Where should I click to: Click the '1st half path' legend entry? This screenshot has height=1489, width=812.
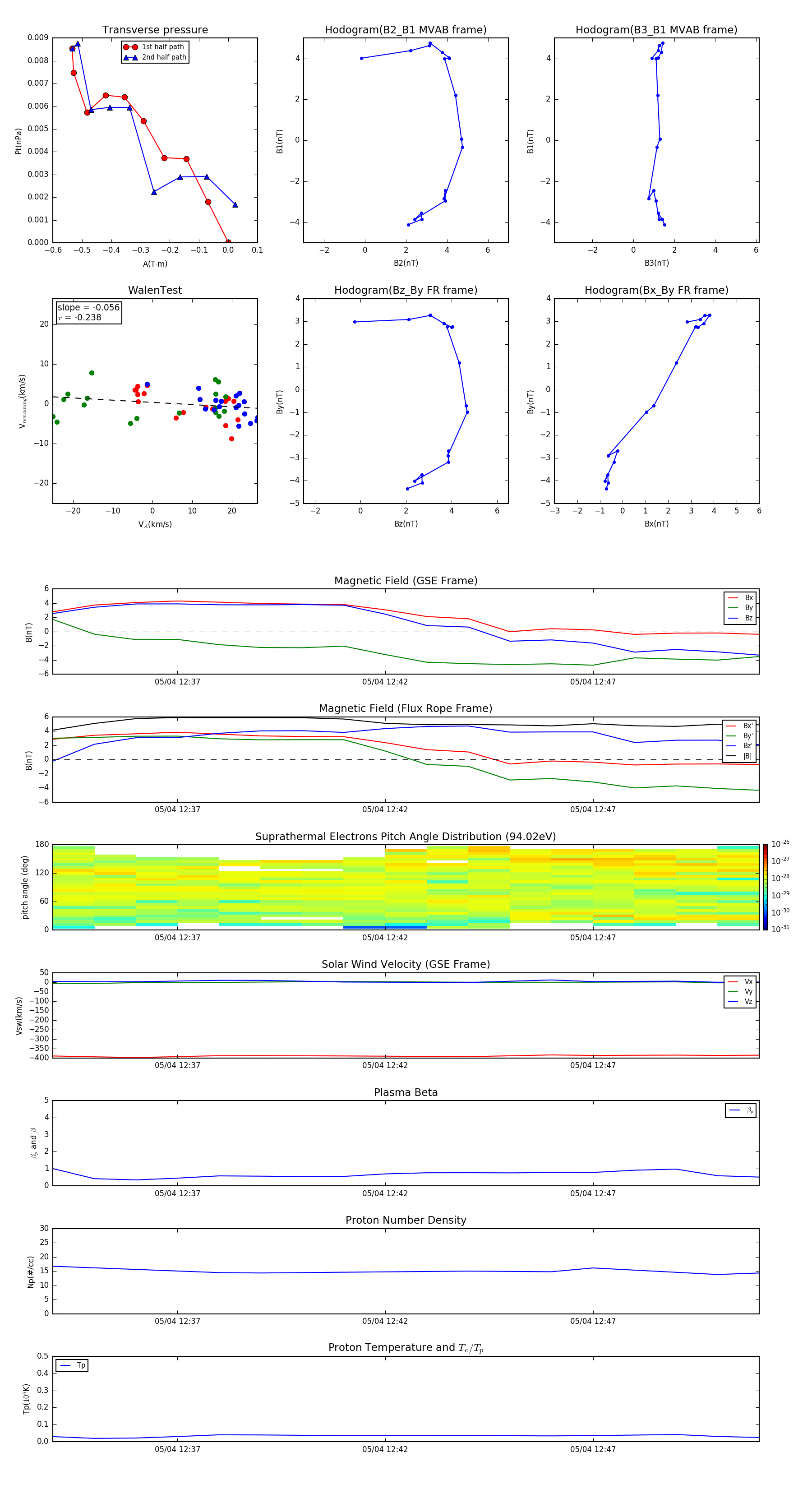coord(154,47)
